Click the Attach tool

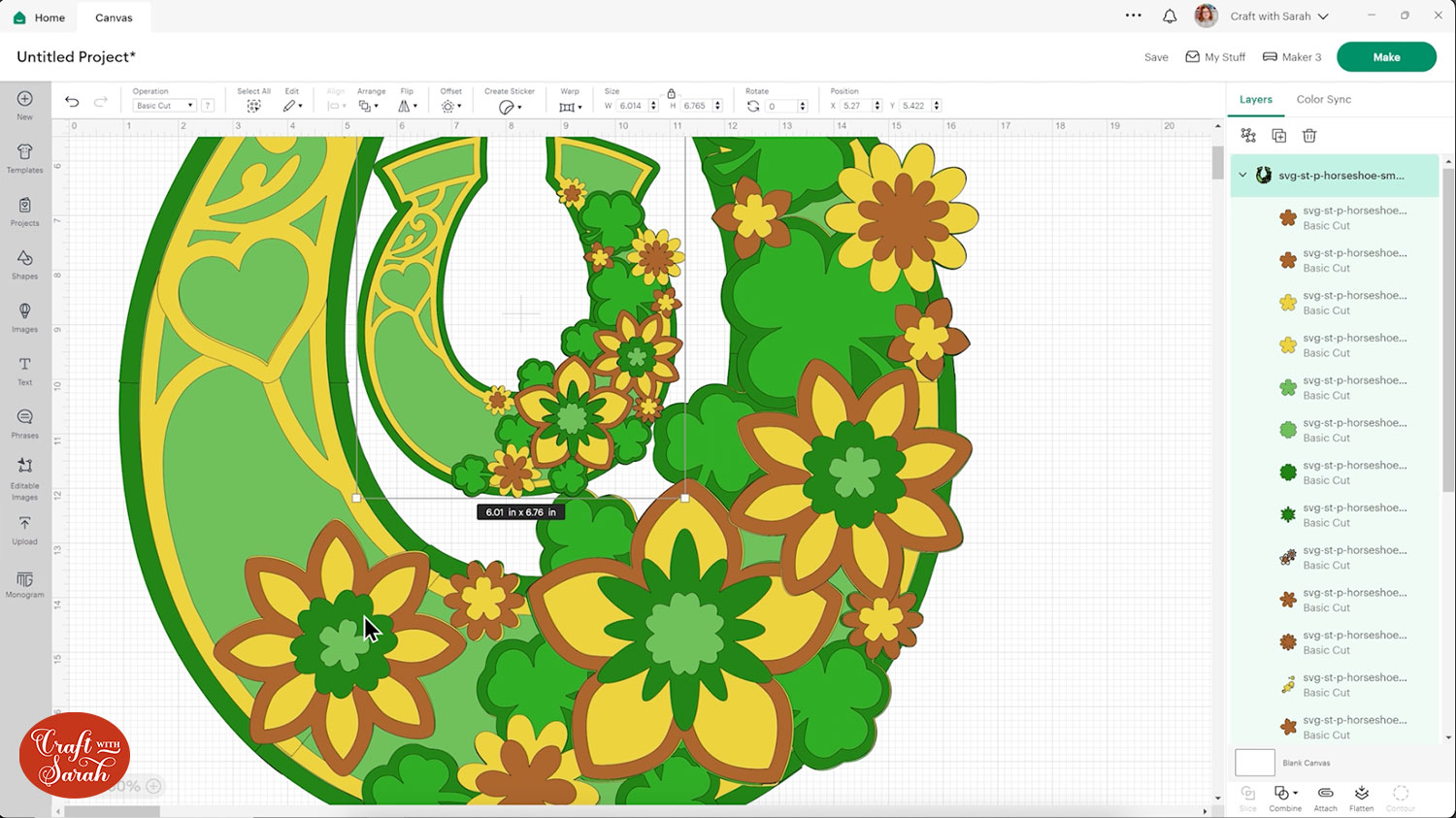1325,799
